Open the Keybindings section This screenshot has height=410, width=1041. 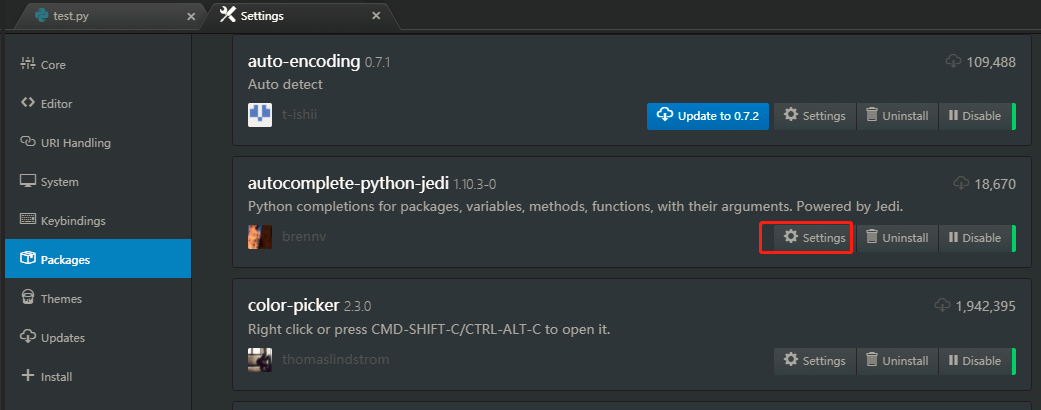[72, 221]
